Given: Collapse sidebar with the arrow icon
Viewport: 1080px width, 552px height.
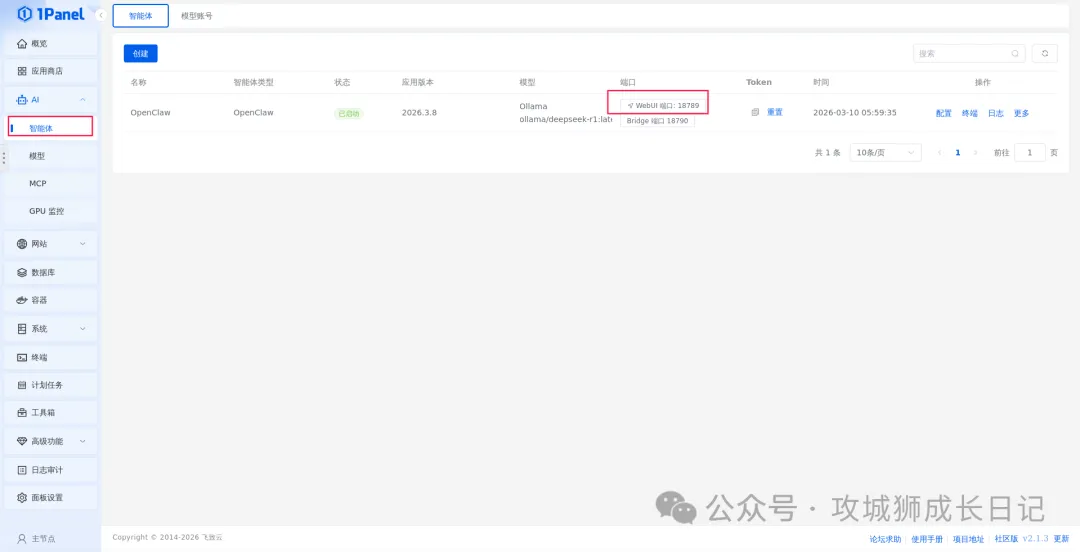Looking at the screenshot, I should point(101,15).
